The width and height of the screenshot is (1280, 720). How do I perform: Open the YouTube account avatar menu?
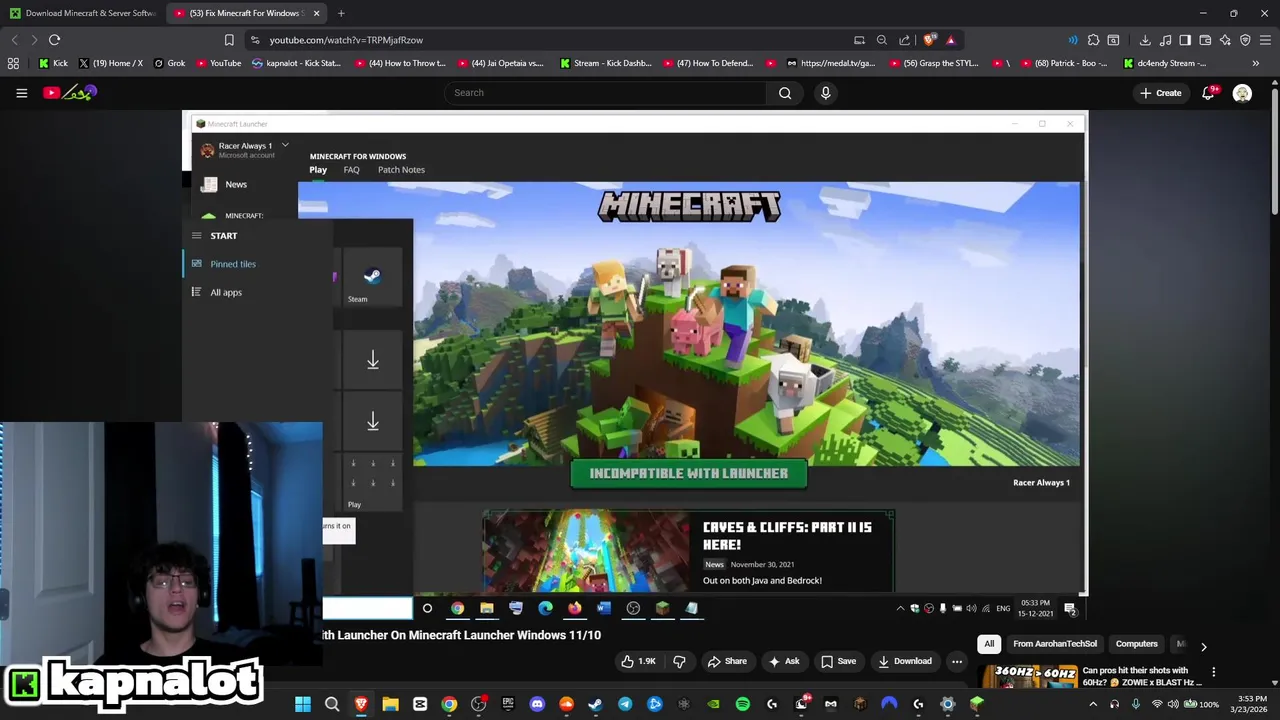tap(1242, 93)
